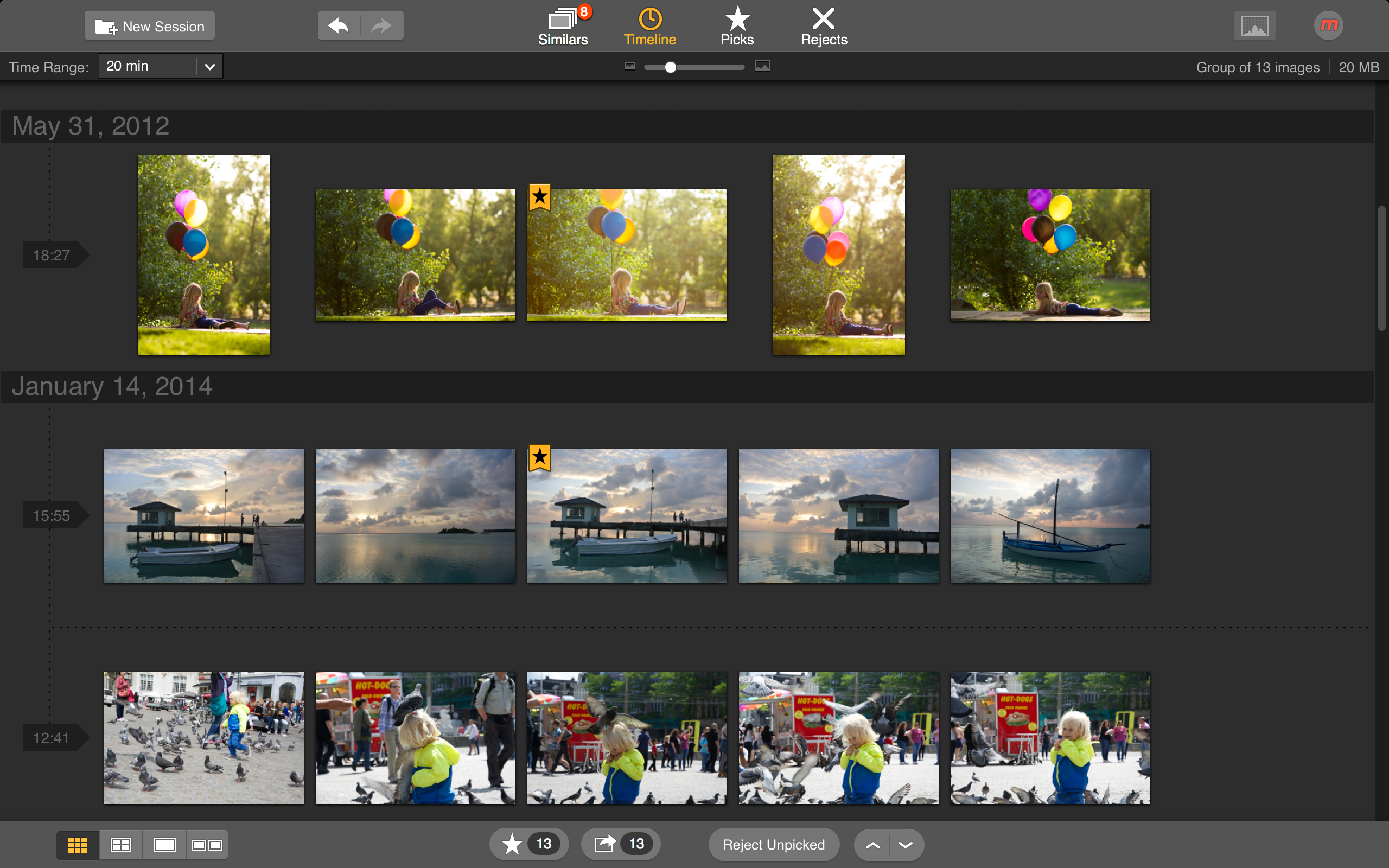Select child with hands together amid pigeons
Image resolution: width=1389 pixels, height=868 pixels.
point(839,738)
